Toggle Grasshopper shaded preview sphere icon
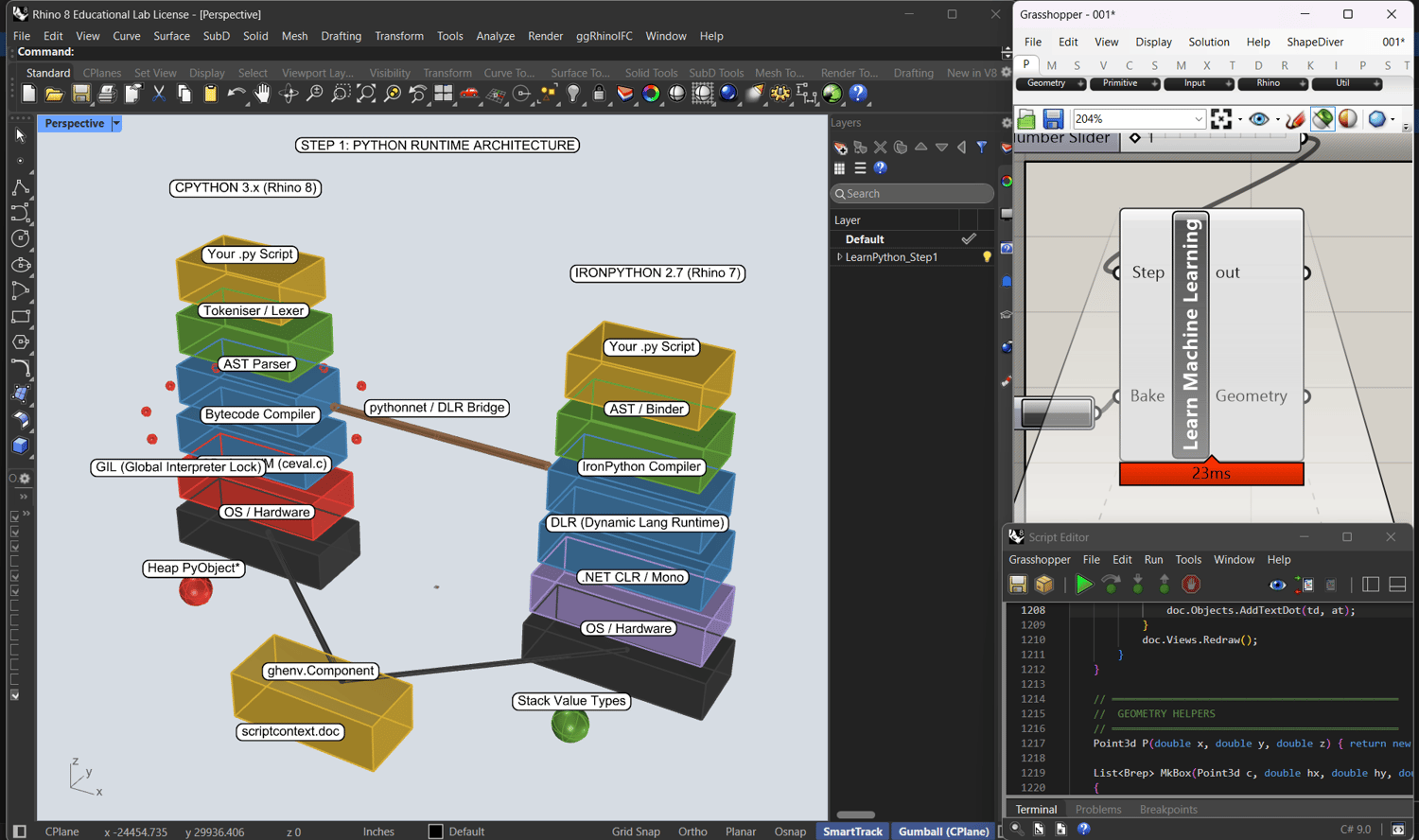This screenshot has height=840, width=1419. click(x=1348, y=119)
